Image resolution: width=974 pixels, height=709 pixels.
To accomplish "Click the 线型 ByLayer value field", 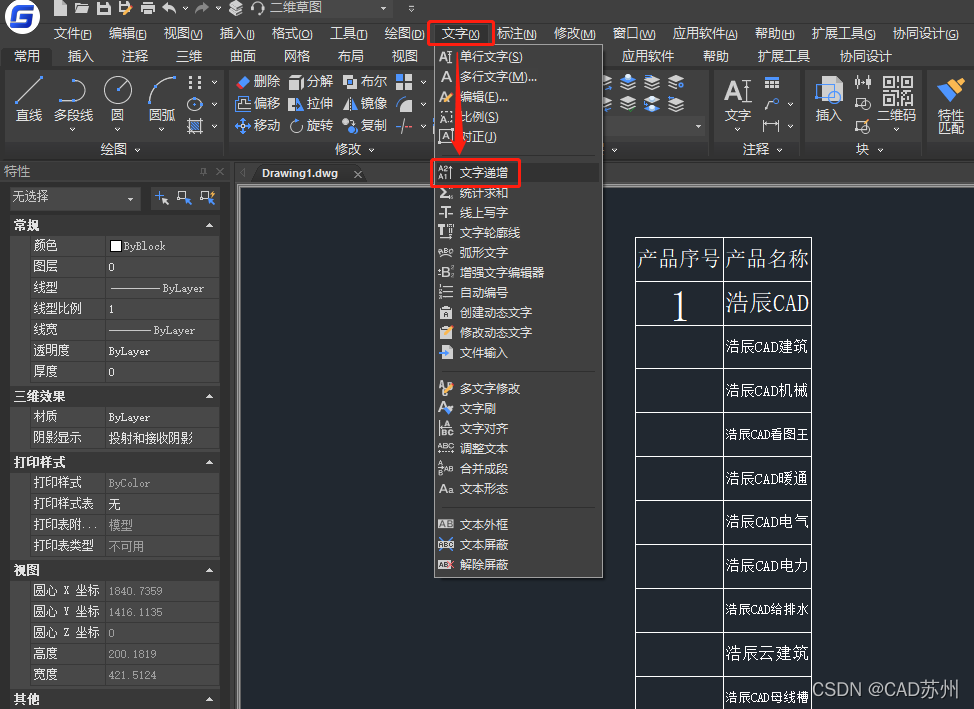I will pos(162,288).
